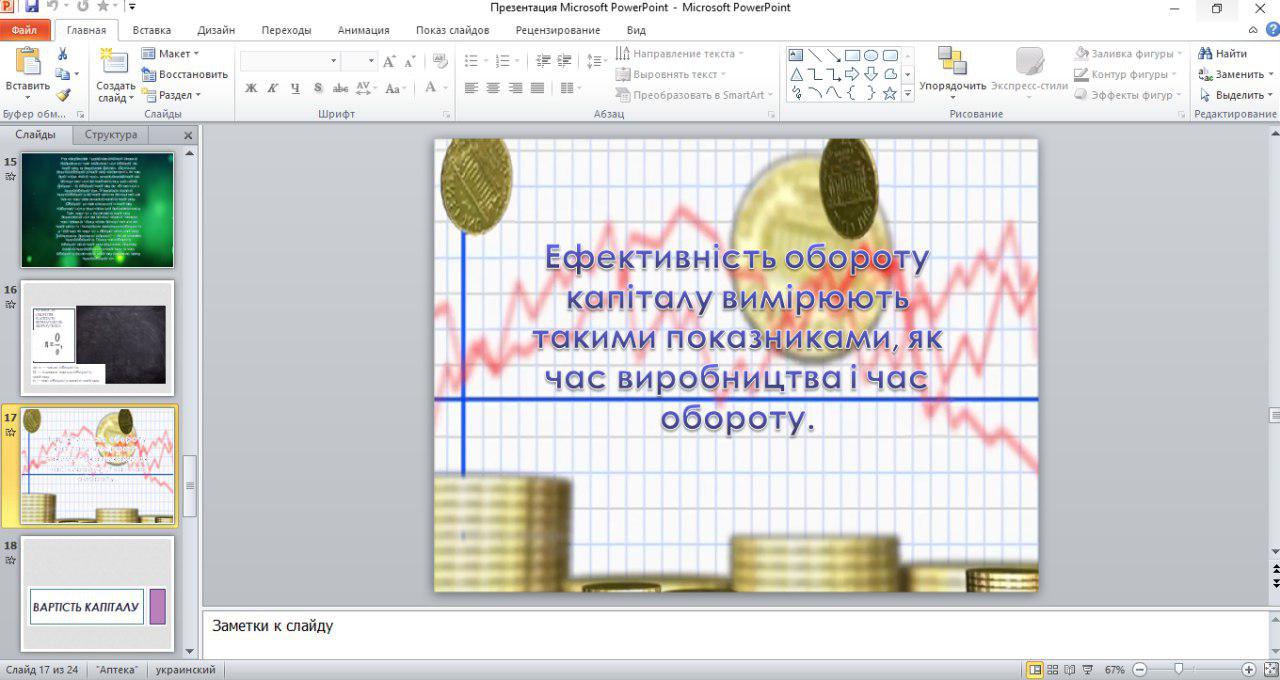Toggle strikethrough abc formatting

339,88
